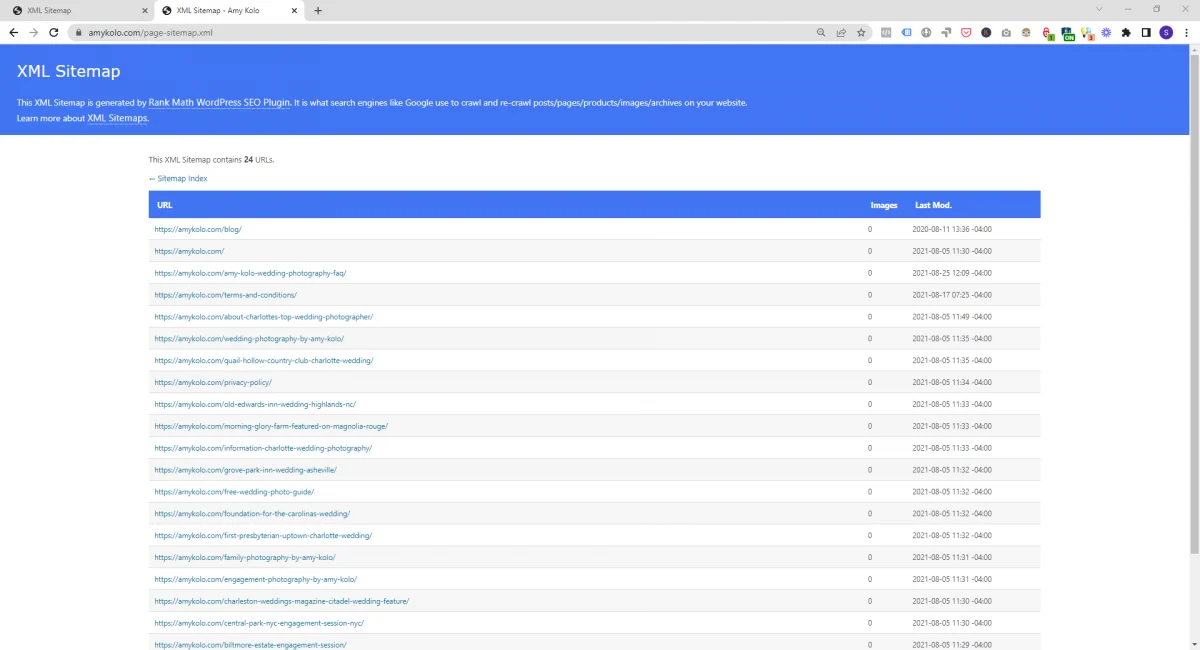
Task: Open the tab search dropdown arrow
Action: coord(1099,9)
